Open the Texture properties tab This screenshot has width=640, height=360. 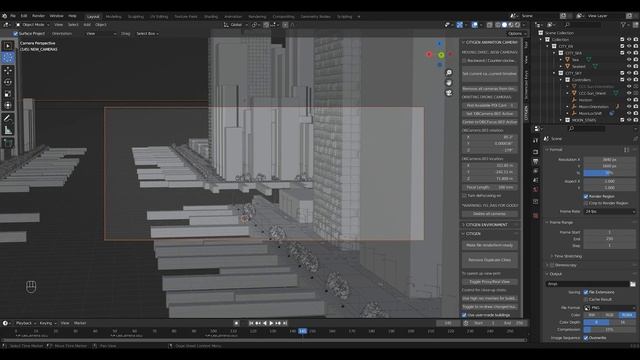point(536,216)
